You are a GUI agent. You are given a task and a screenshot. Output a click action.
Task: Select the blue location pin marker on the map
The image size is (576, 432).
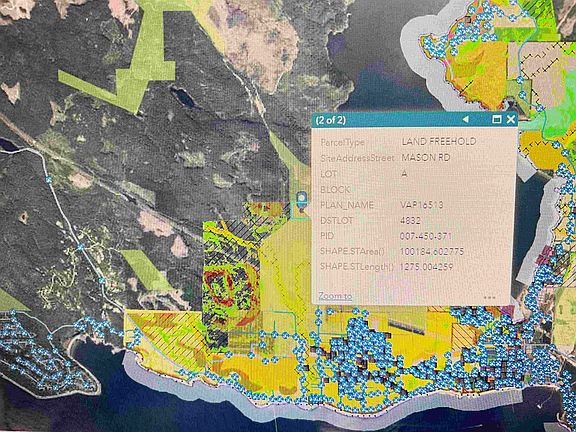(302, 200)
